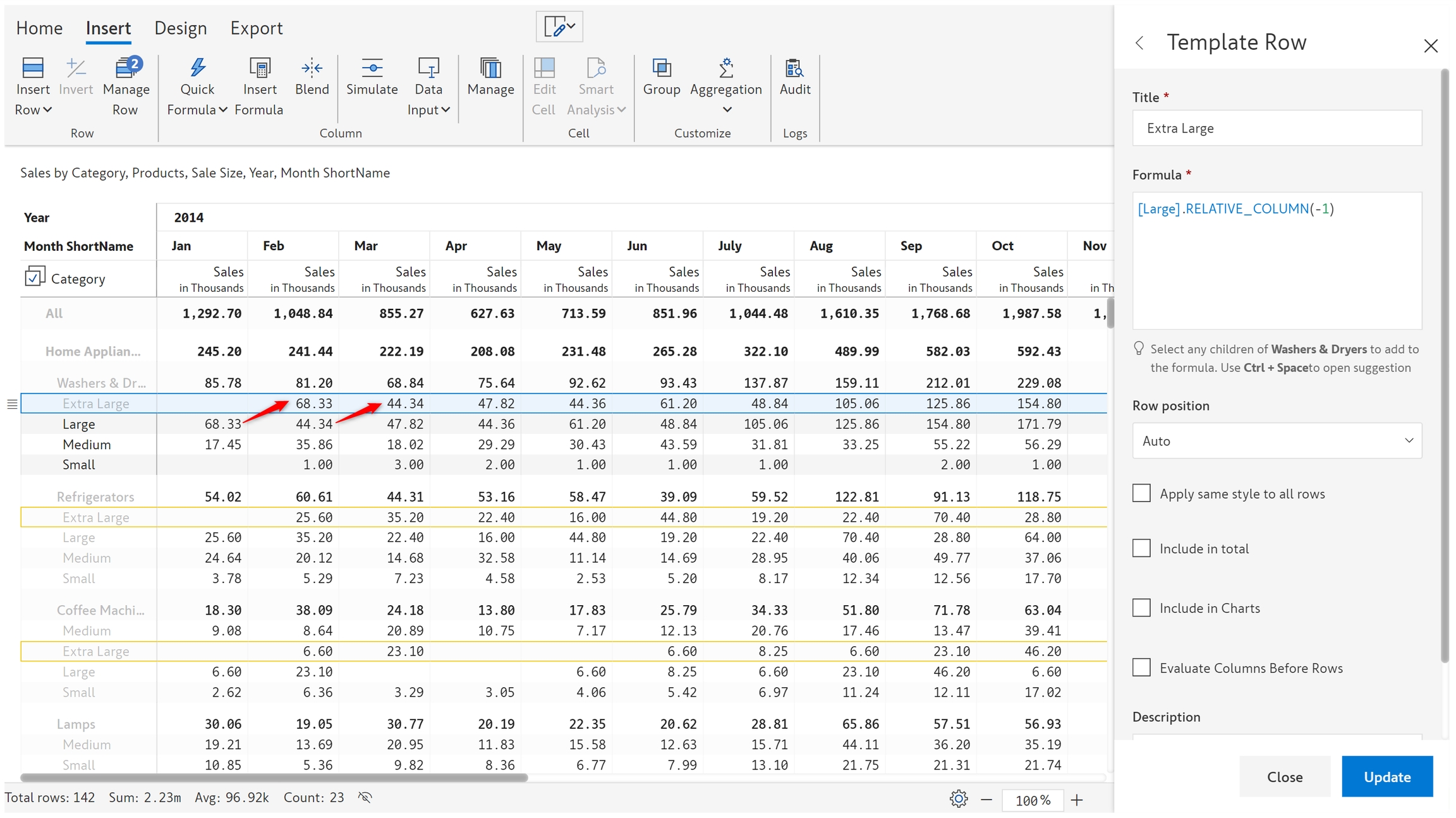This screenshot has height=818, width=1456.
Task: Click the Simulate icon in the ribbon
Action: pyautogui.click(x=372, y=68)
